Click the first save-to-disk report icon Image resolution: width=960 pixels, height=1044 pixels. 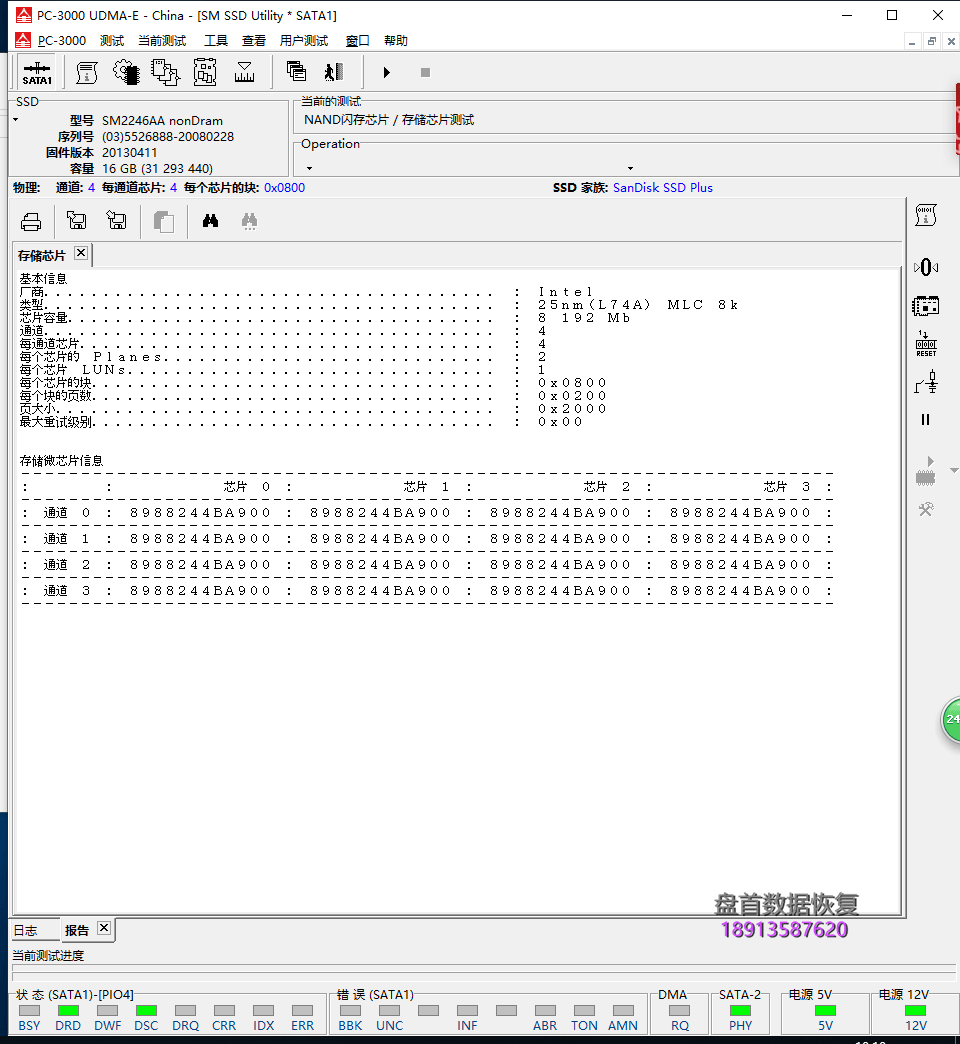(77, 220)
